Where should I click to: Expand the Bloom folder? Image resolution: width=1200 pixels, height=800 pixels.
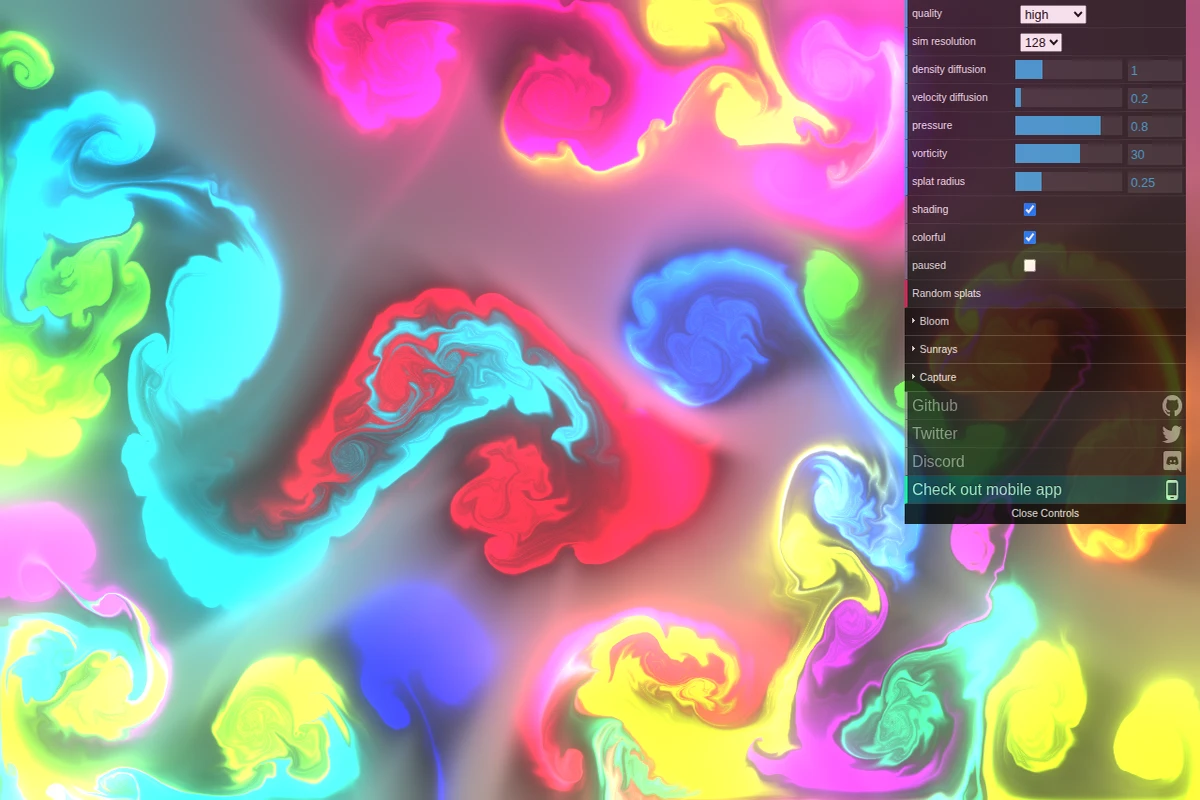pos(934,321)
